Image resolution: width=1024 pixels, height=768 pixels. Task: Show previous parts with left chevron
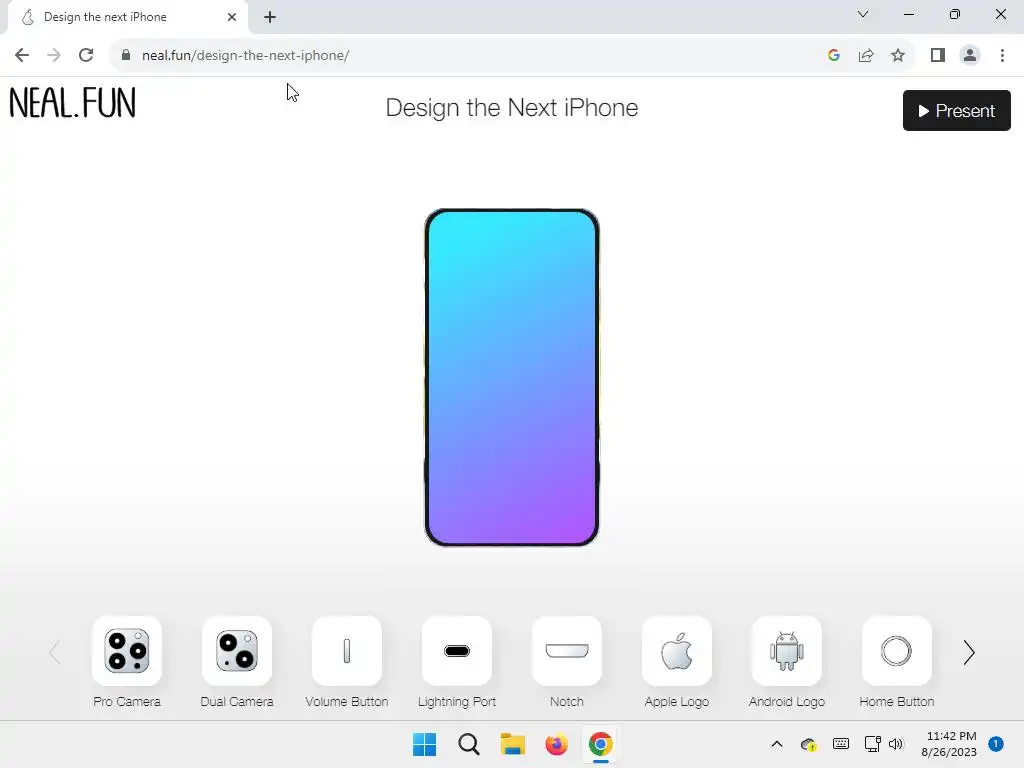click(55, 652)
